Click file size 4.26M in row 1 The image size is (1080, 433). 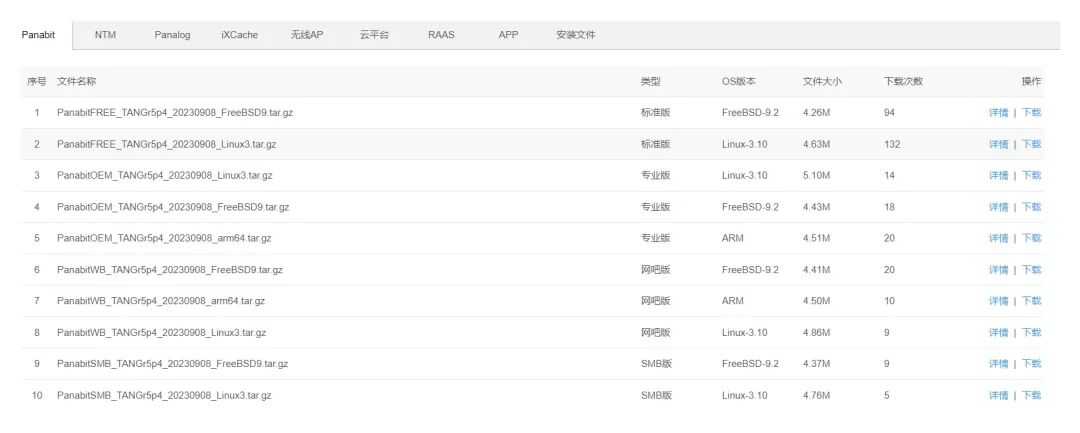click(x=816, y=113)
